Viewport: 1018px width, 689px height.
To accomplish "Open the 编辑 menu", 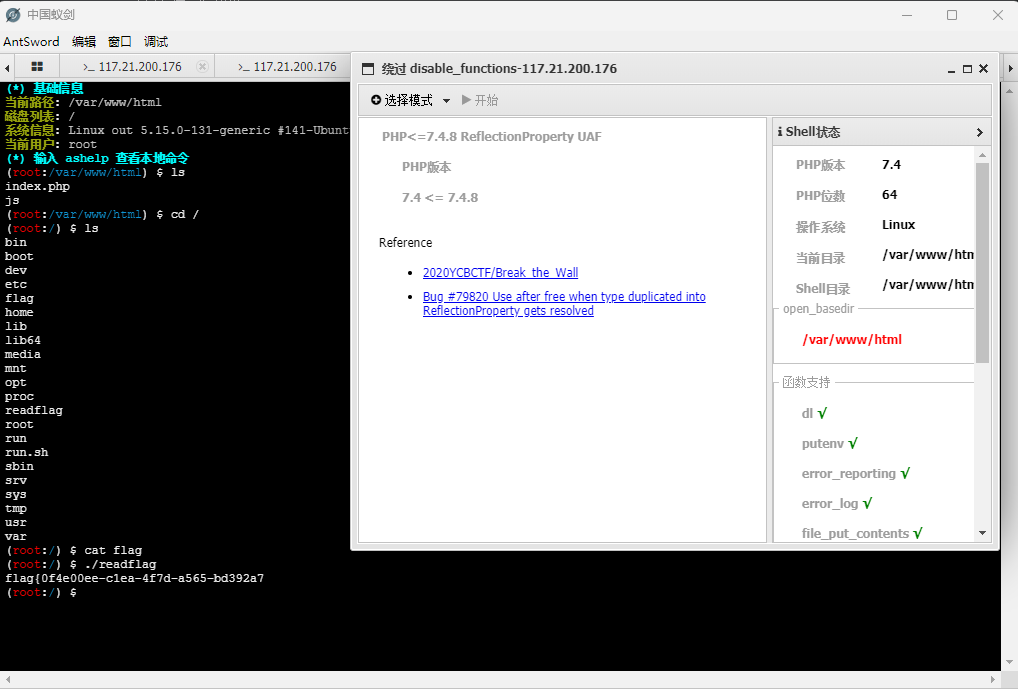I will pyautogui.click(x=84, y=42).
